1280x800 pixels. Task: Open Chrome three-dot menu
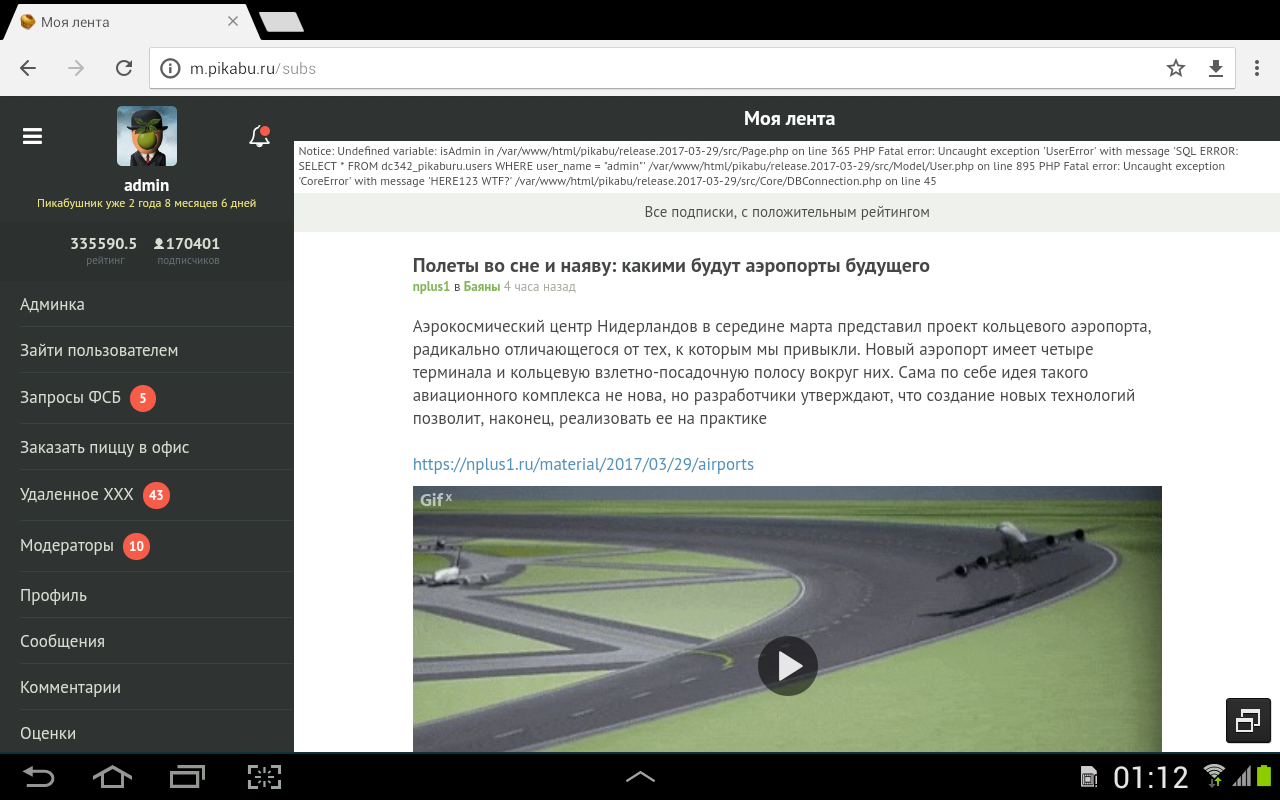point(1257,68)
